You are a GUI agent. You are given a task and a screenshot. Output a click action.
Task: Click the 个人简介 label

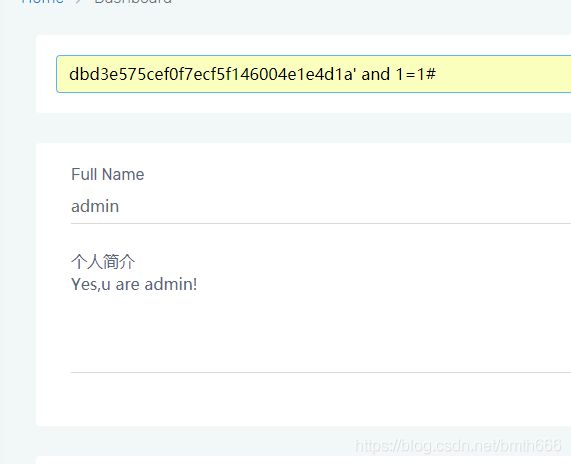(x=103, y=262)
